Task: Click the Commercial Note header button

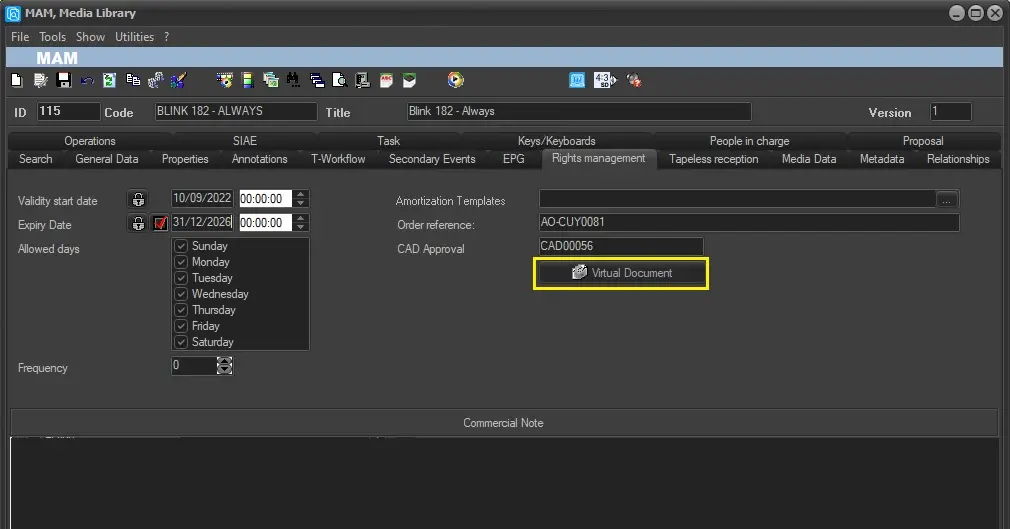Action: pyautogui.click(x=503, y=423)
